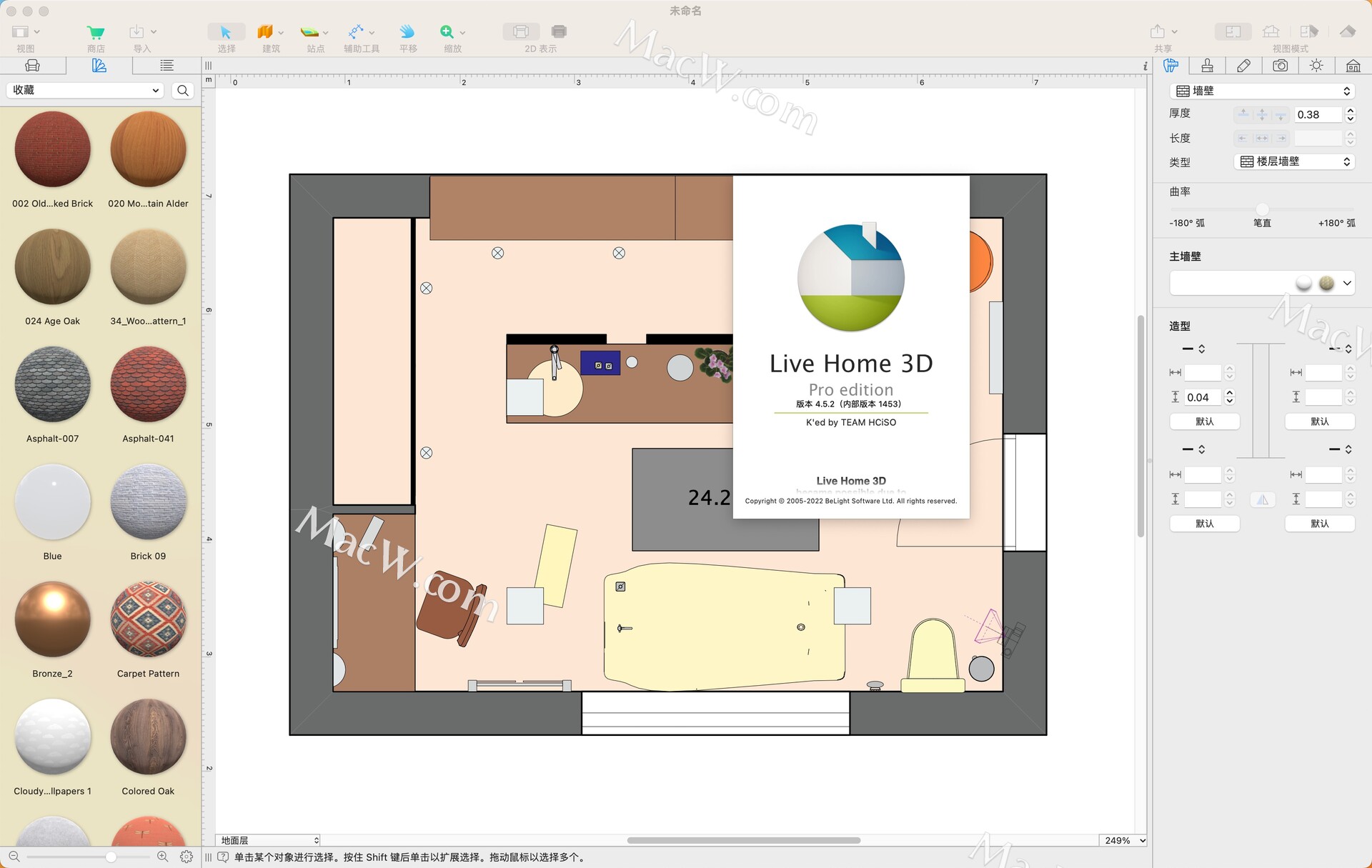Click the right 2D 表示 dark icon
This screenshot has height=868, width=1372.
559,31
